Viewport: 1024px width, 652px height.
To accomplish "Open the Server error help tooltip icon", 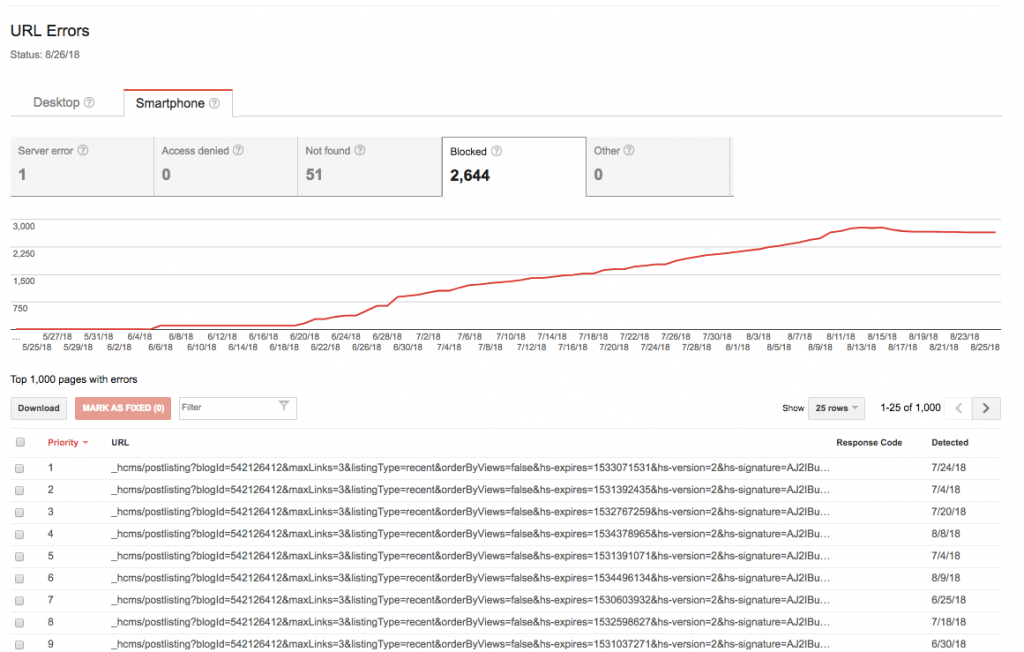I will point(83,151).
